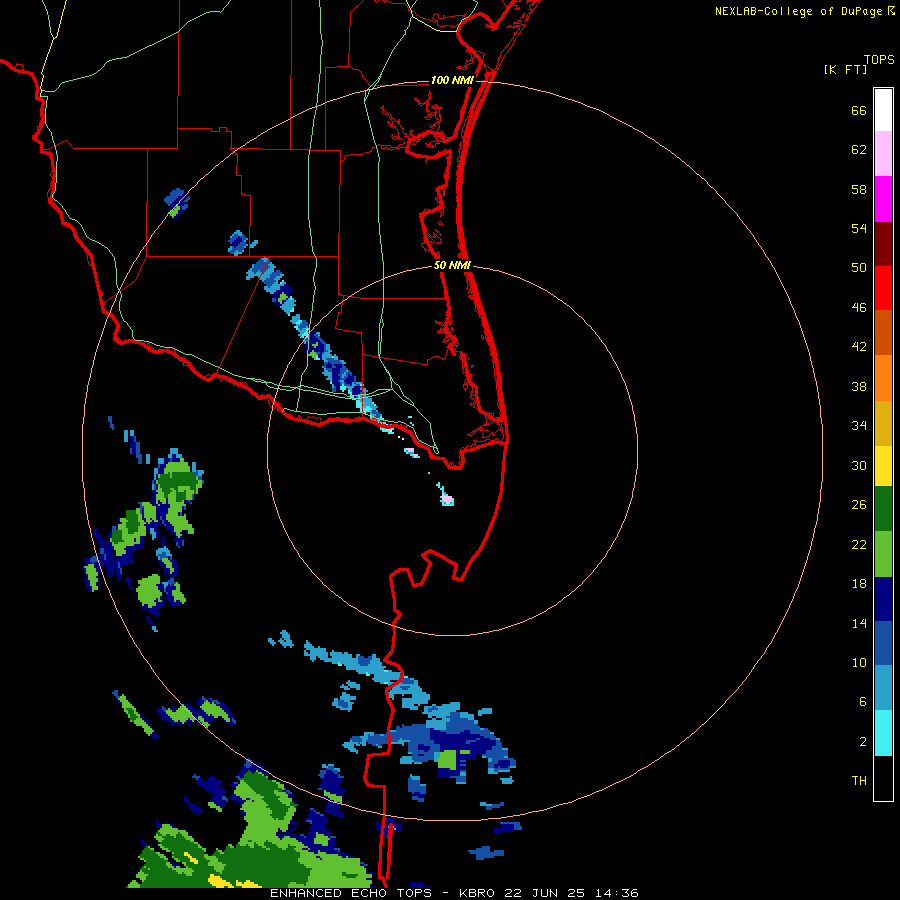The height and width of the screenshot is (900, 900).
Task: Click the cyan 2-6 kft legend swatch
Action: pos(883,733)
